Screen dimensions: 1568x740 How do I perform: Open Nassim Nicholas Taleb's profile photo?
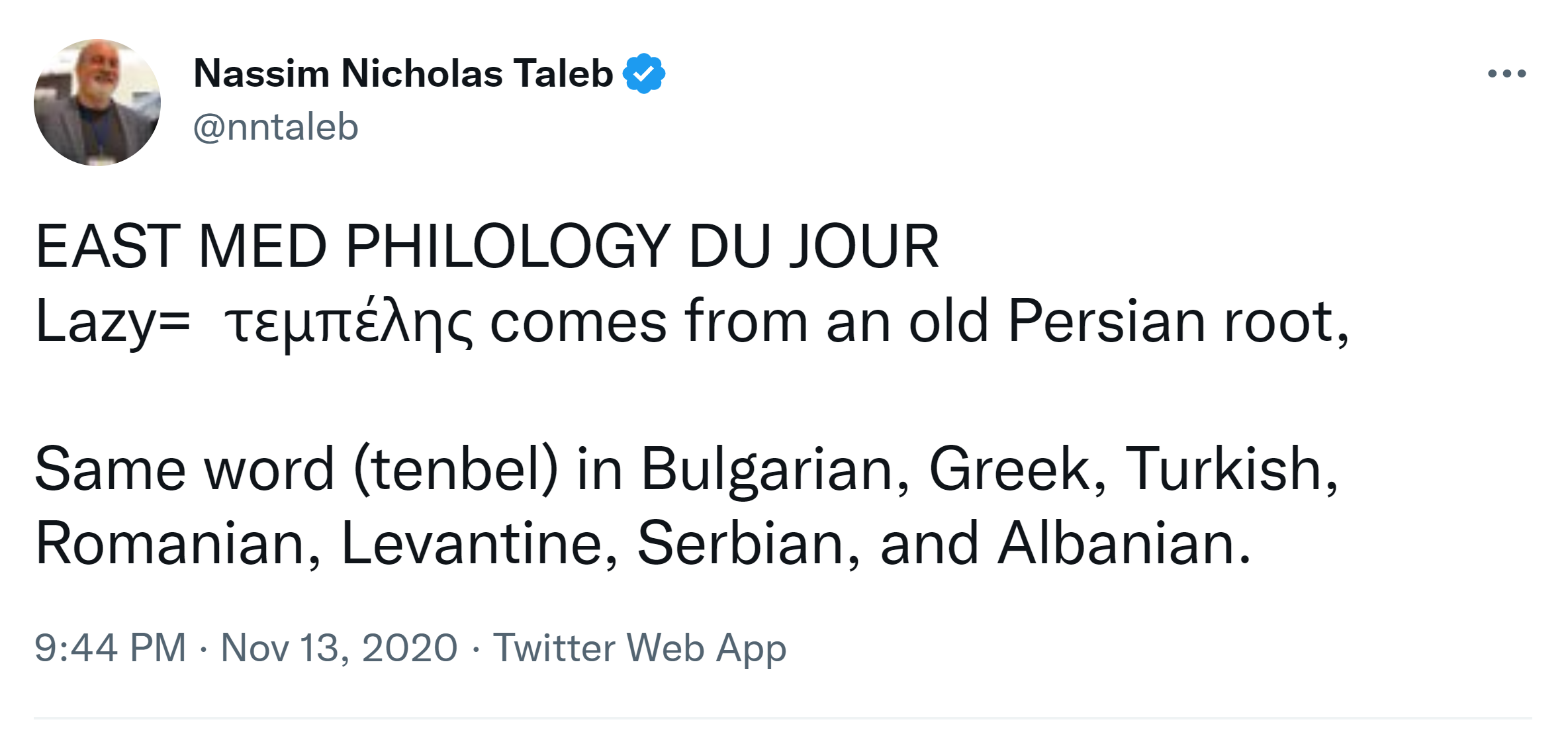(x=97, y=103)
